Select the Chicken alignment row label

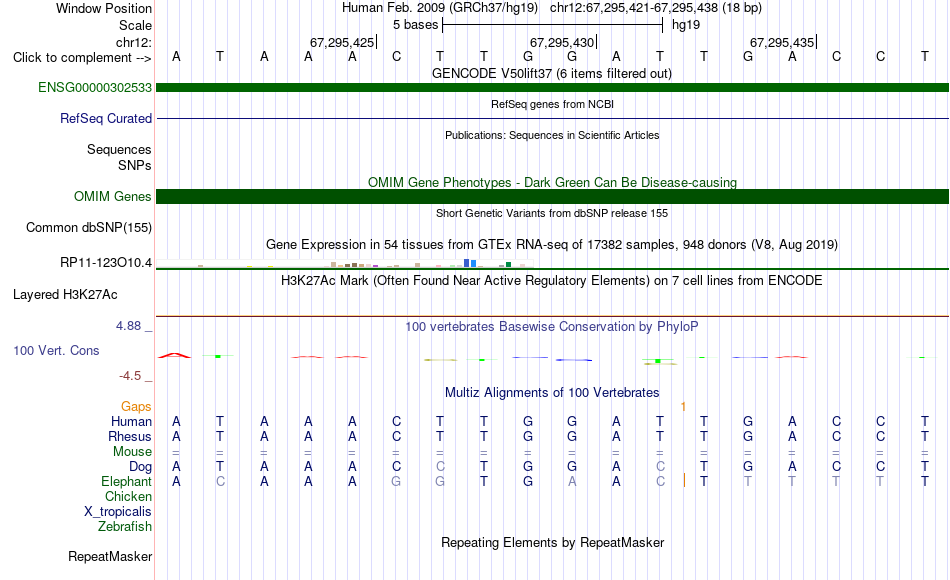pyautogui.click(x=128, y=497)
